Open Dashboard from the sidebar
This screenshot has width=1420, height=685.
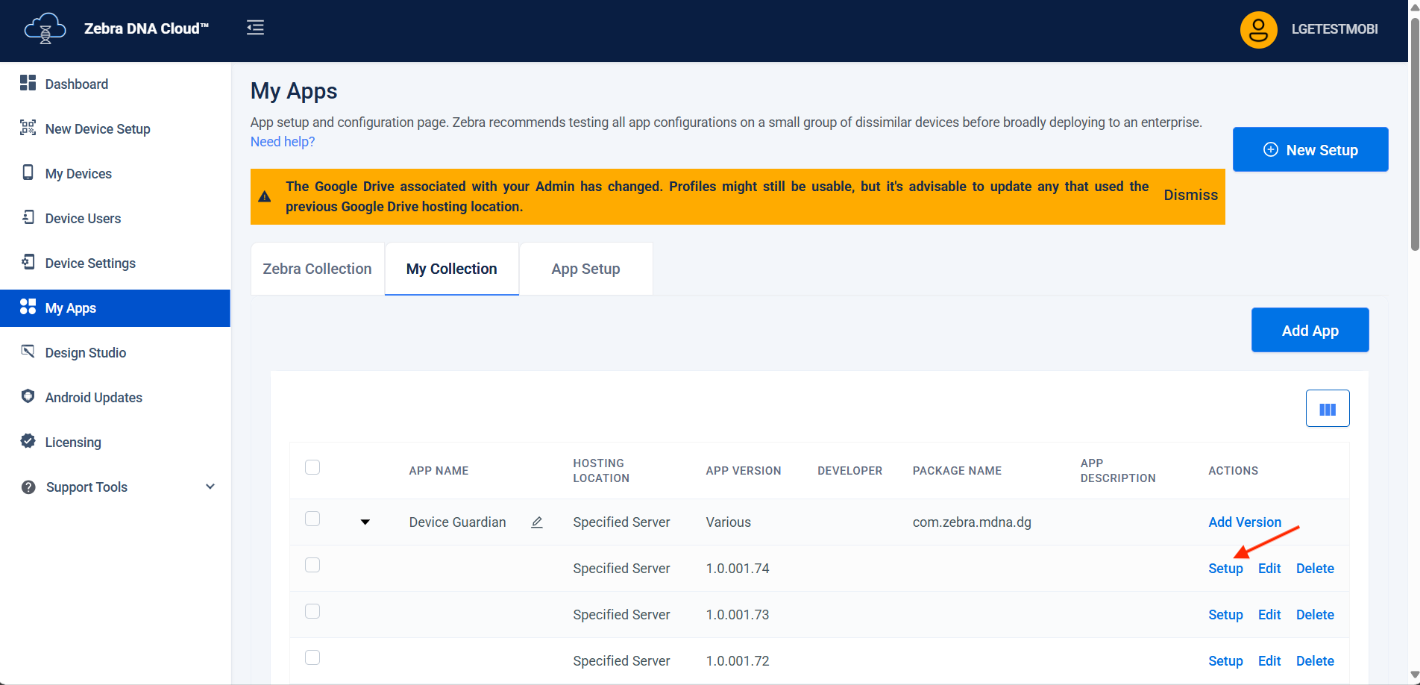[76, 84]
